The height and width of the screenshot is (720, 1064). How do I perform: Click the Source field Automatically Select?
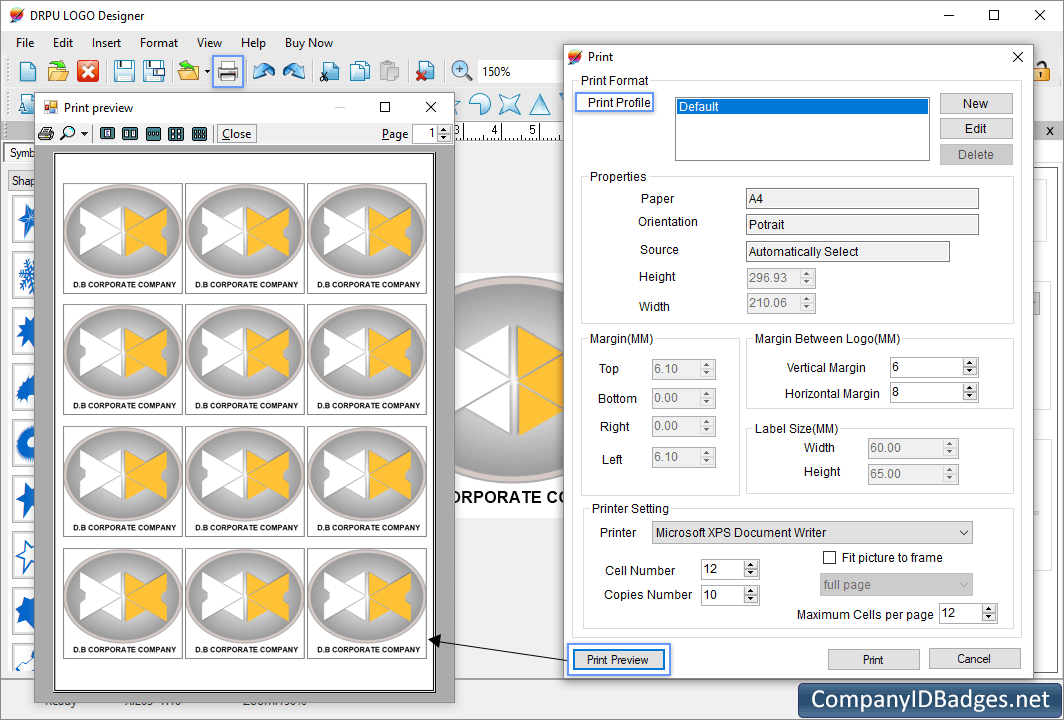pyautogui.click(x=848, y=252)
